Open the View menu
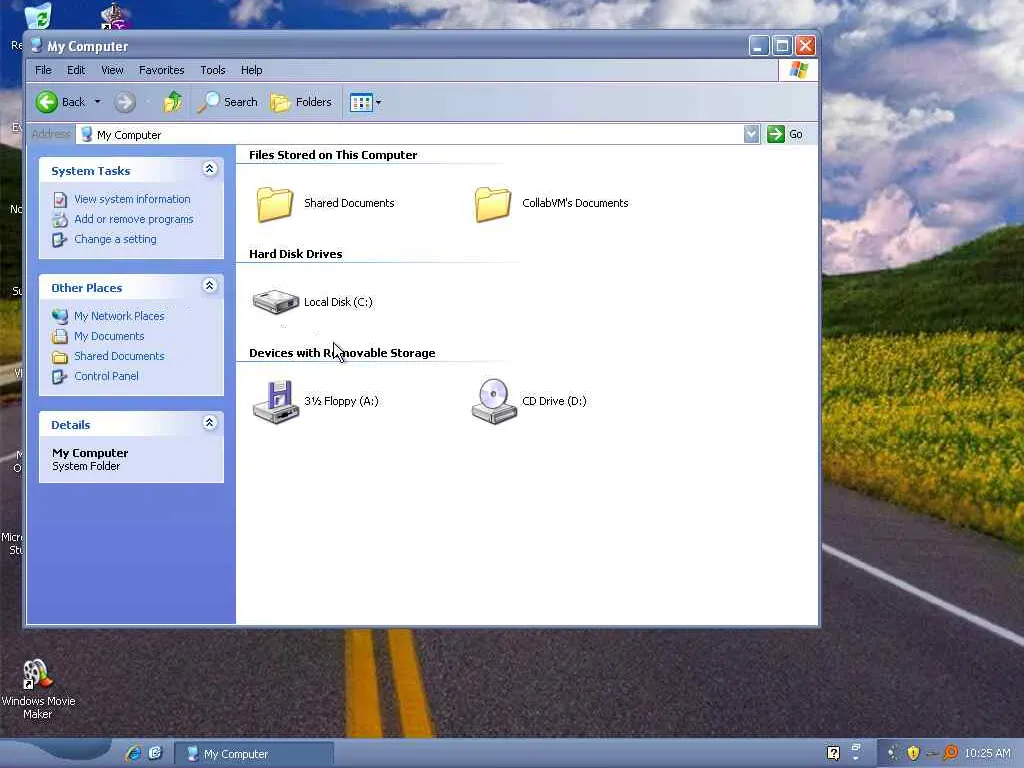 point(112,70)
